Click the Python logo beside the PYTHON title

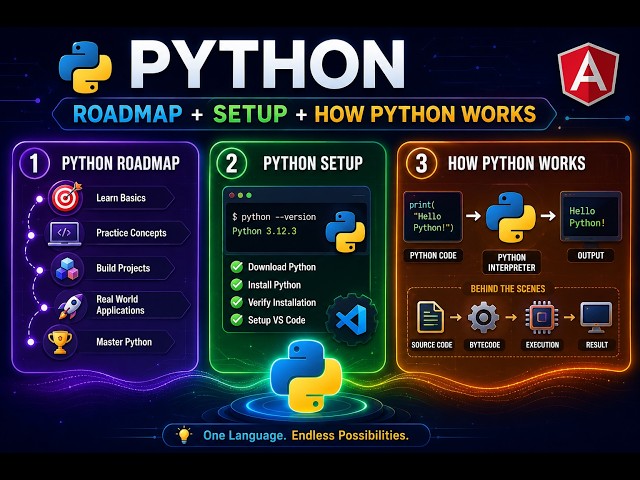click(x=85, y=67)
